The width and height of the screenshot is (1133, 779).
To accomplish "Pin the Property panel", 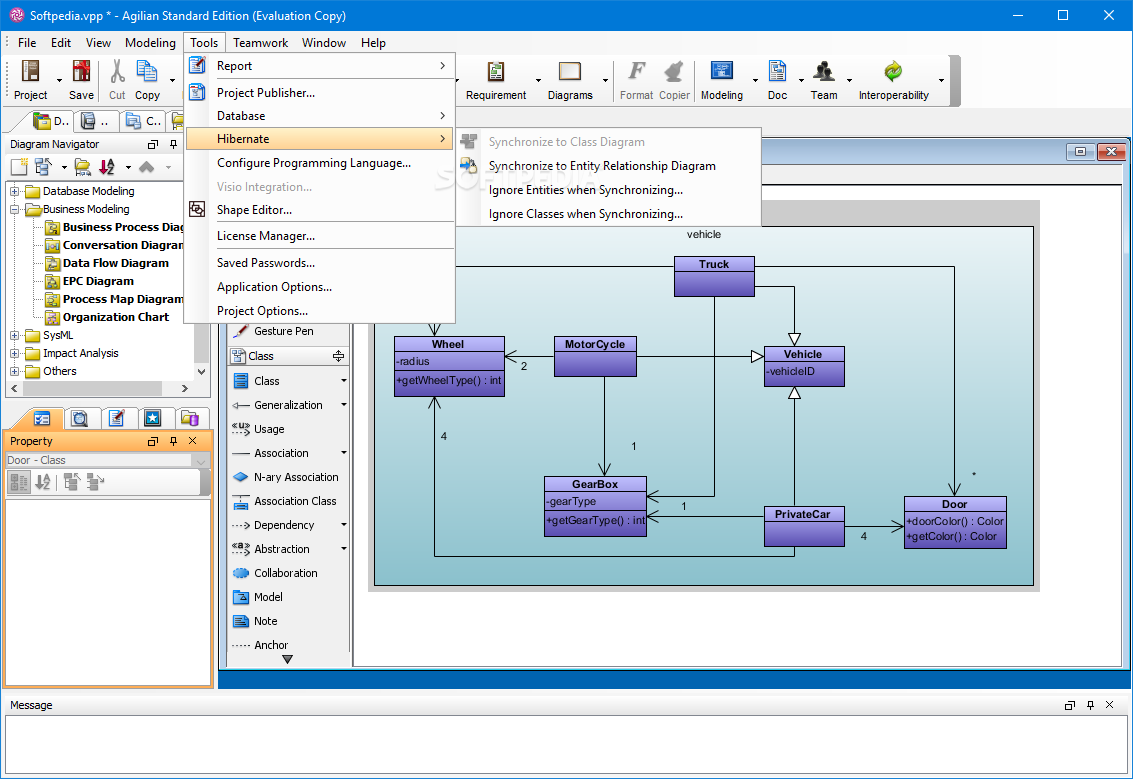I will pos(173,441).
